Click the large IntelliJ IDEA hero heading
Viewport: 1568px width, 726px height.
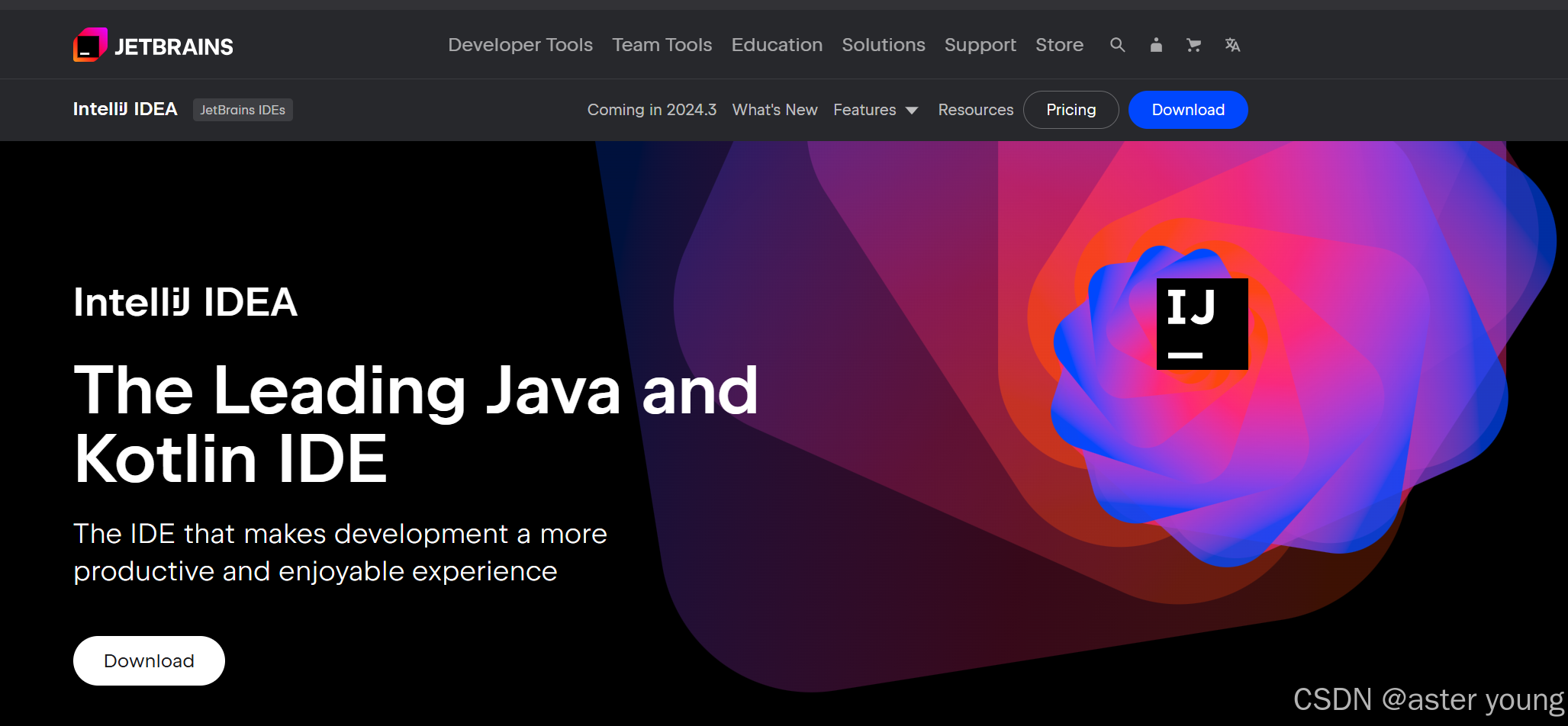(x=185, y=302)
